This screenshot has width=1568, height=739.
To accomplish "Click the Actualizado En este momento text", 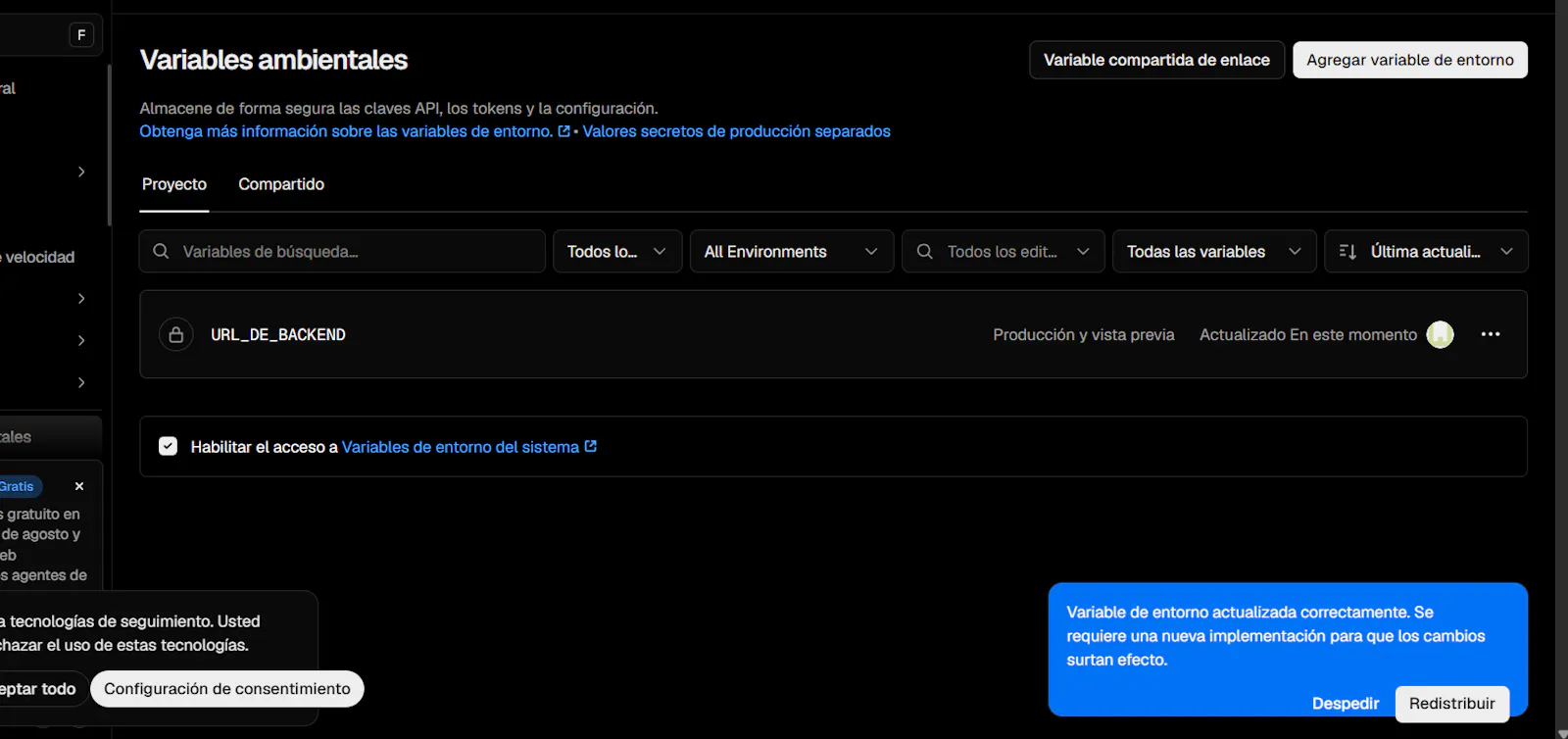I will (x=1308, y=334).
